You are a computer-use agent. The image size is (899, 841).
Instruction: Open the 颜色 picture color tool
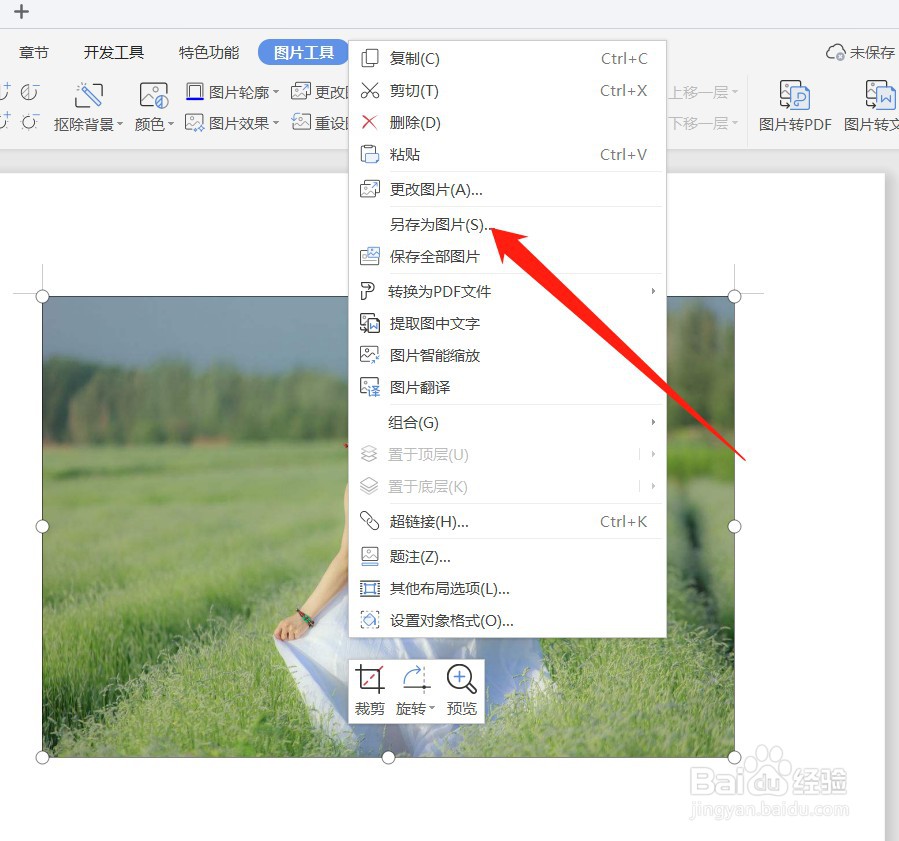147,125
